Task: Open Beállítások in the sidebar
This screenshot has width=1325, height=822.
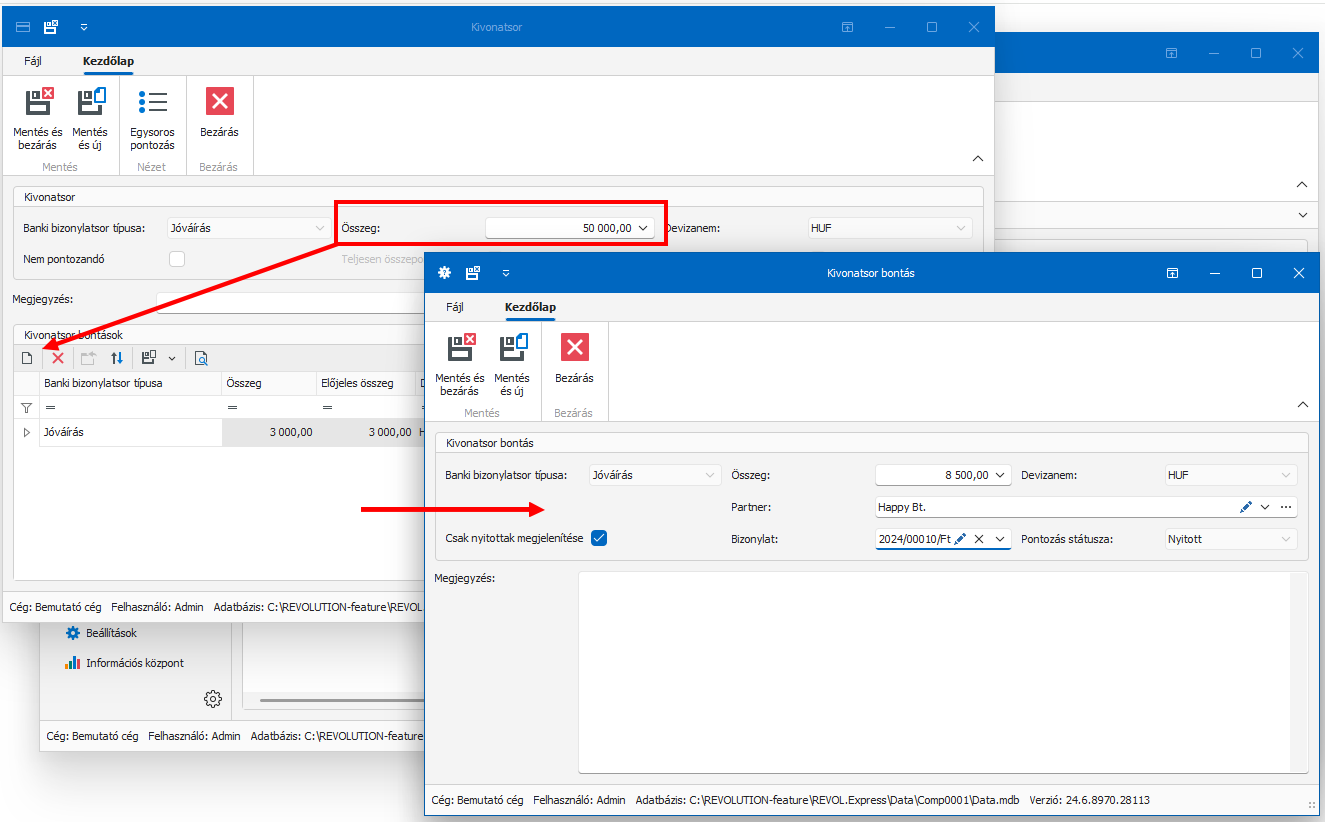Action: coord(110,633)
